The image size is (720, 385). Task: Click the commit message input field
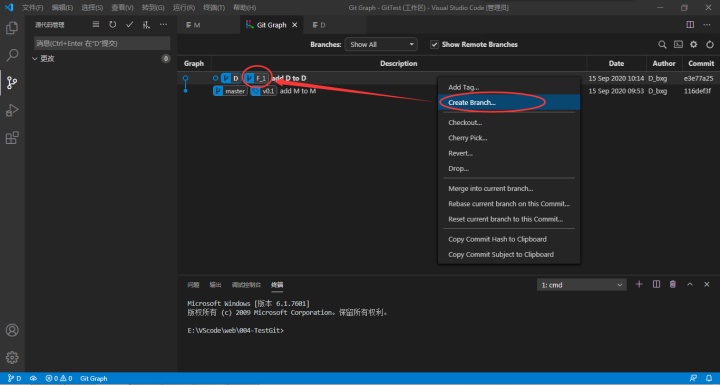tap(102, 43)
